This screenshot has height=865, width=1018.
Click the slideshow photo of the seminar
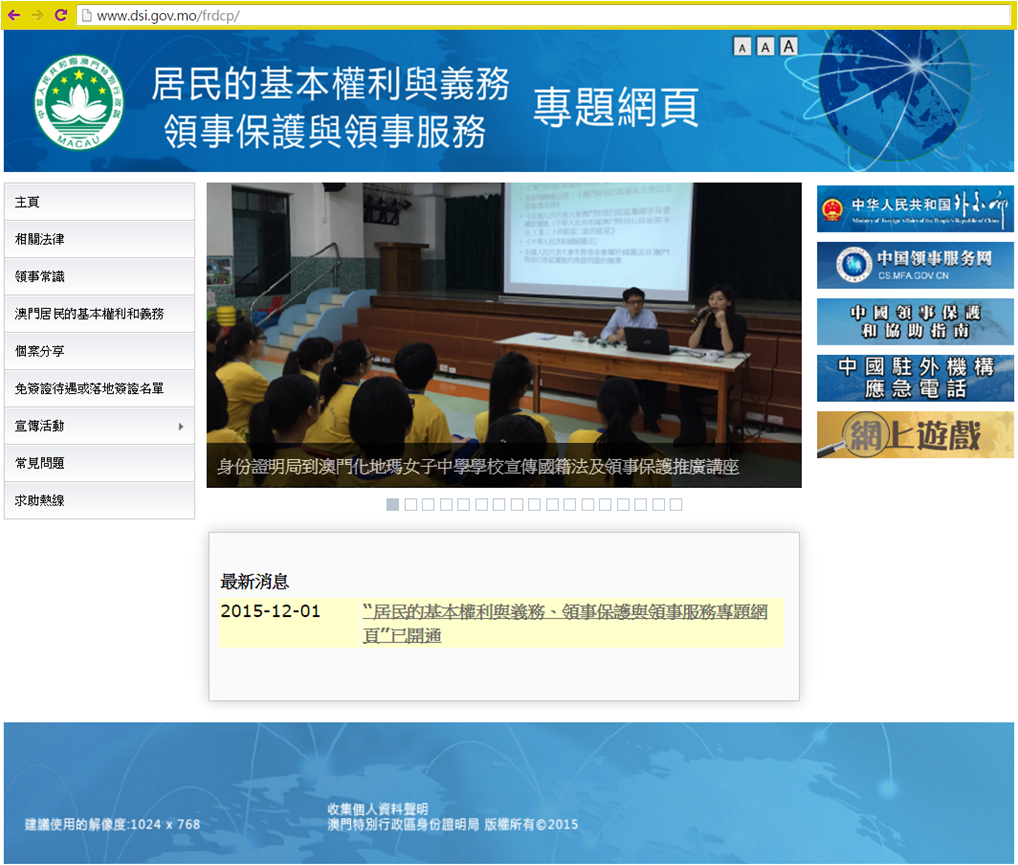[504, 320]
